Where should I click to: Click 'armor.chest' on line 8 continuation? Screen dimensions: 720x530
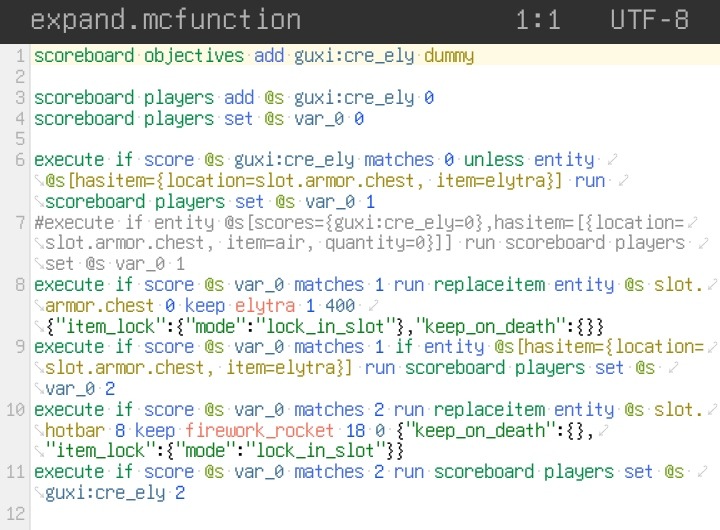(99, 306)
